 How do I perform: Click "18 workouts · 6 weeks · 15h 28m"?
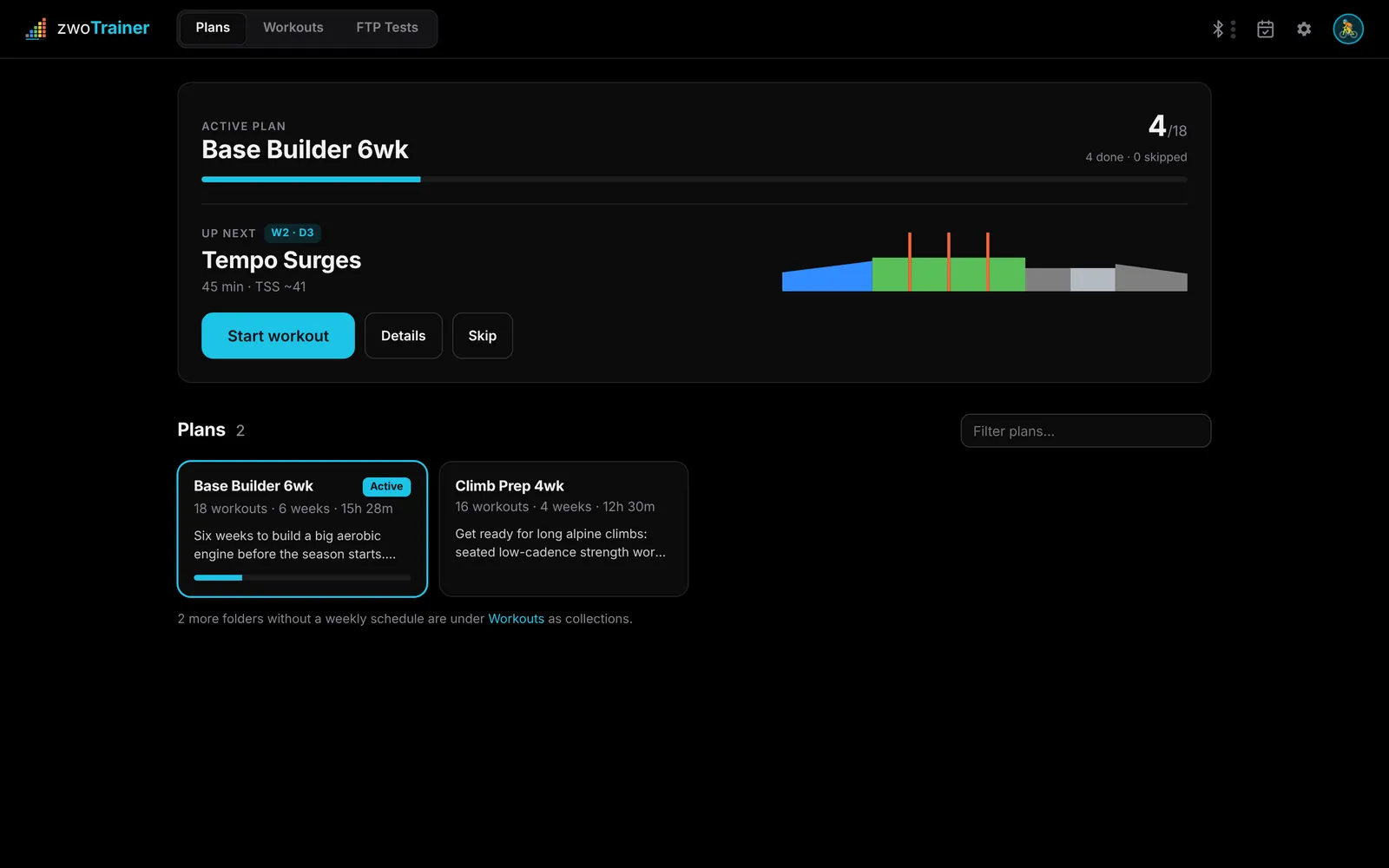pos(293,509)
